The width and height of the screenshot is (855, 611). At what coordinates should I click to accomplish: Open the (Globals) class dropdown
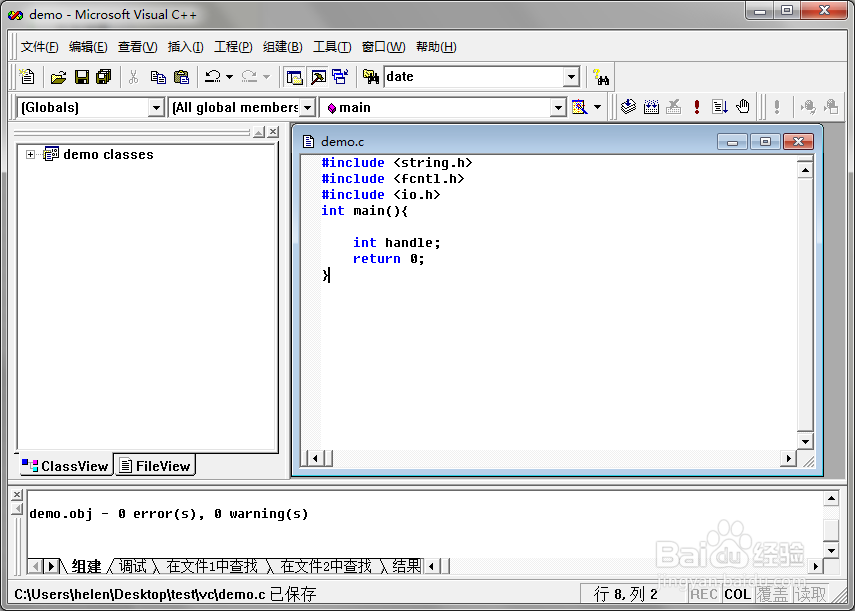[x=156, y=107]
